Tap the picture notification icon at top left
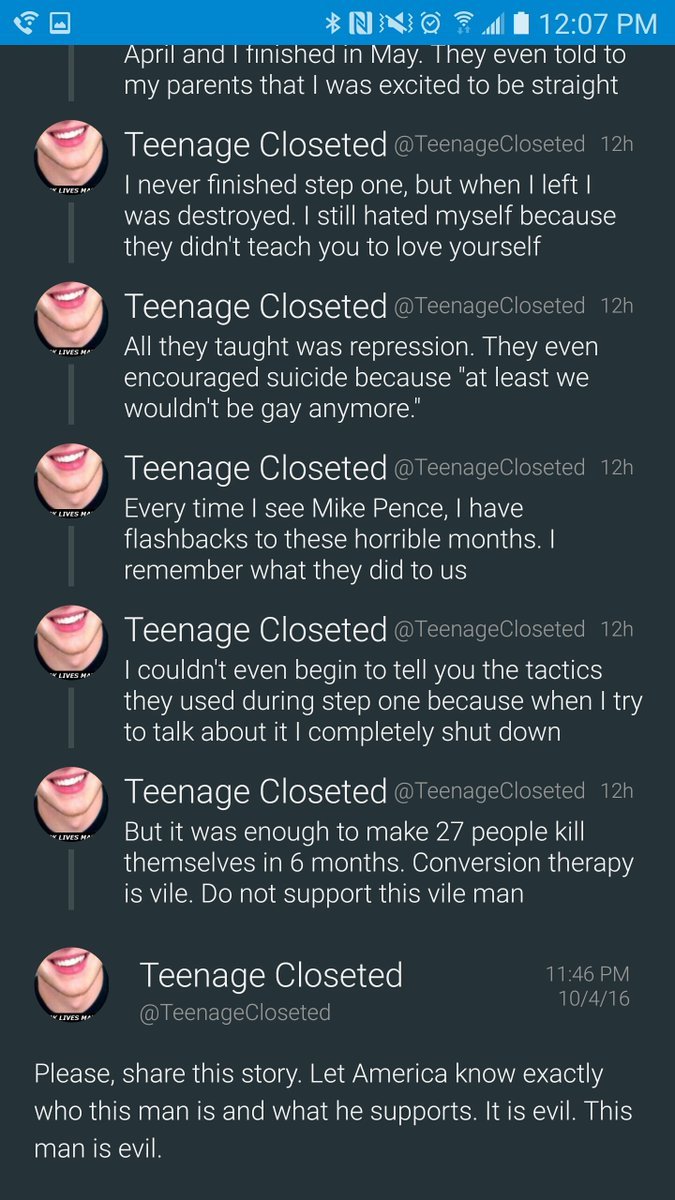This screenshot has width=675, height=1200. (x=60, y=22)
